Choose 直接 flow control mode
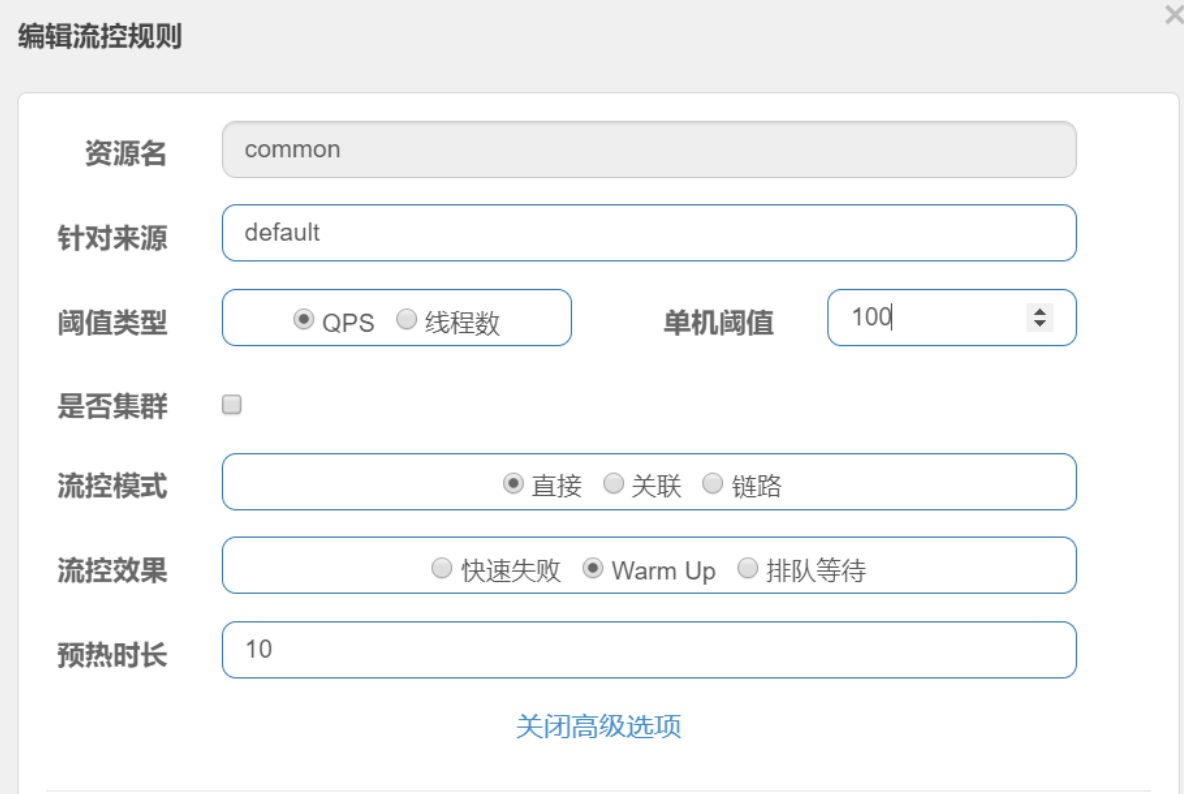Viewport: 1184px width, 794px height. coord(513,484)
